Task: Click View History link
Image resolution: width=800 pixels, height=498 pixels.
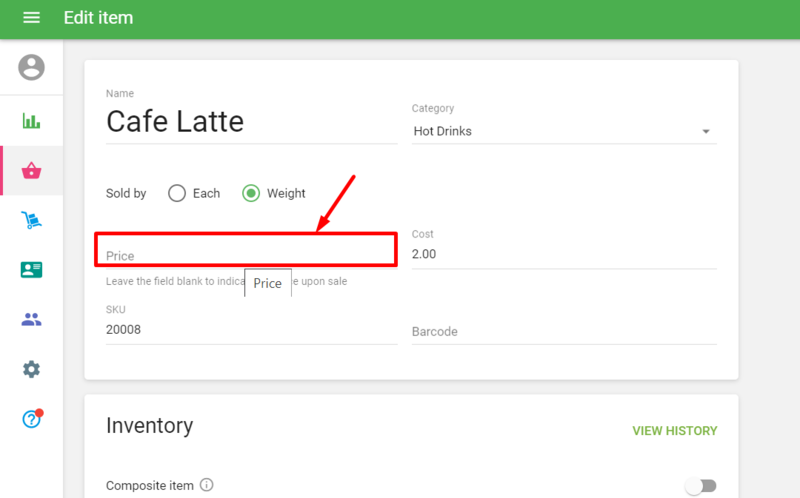Action: tap(674, 431)
